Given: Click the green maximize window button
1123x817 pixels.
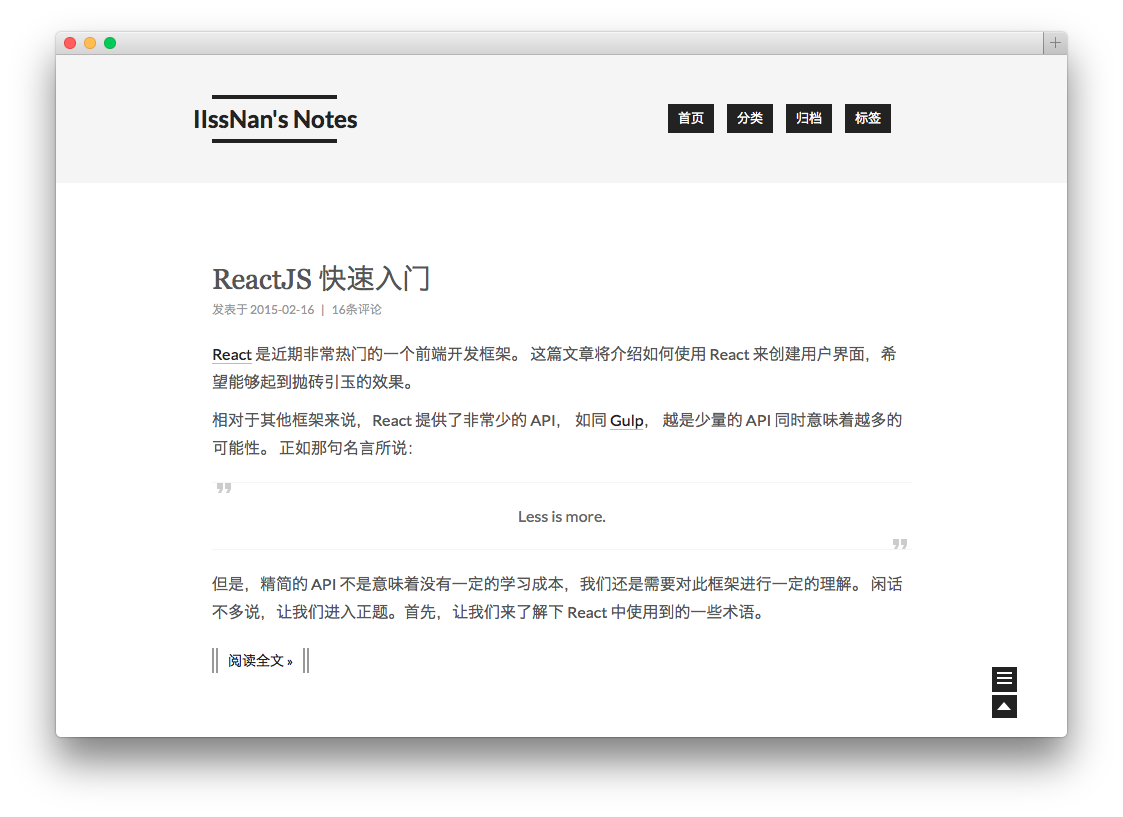Looking at the screenshot, I should 110,43.
